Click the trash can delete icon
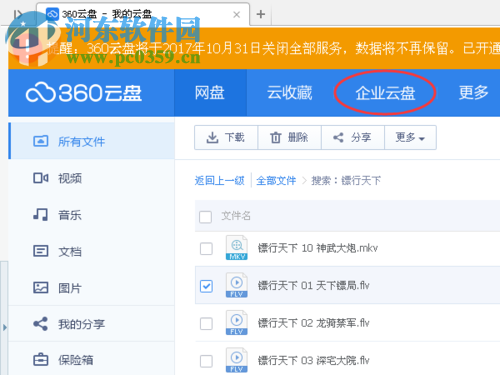This screenshot has height=375, width=500. pyautogui.click(x=276, y=137)
